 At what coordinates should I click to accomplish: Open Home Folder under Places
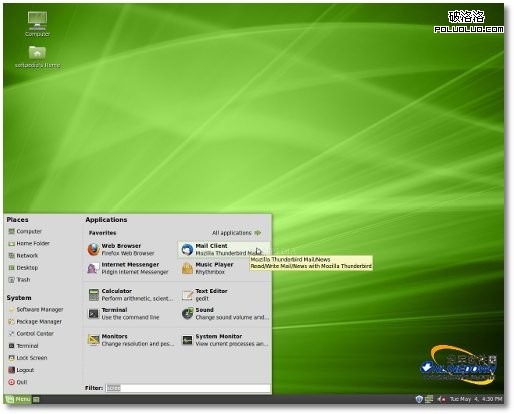(x=29, y=243)
